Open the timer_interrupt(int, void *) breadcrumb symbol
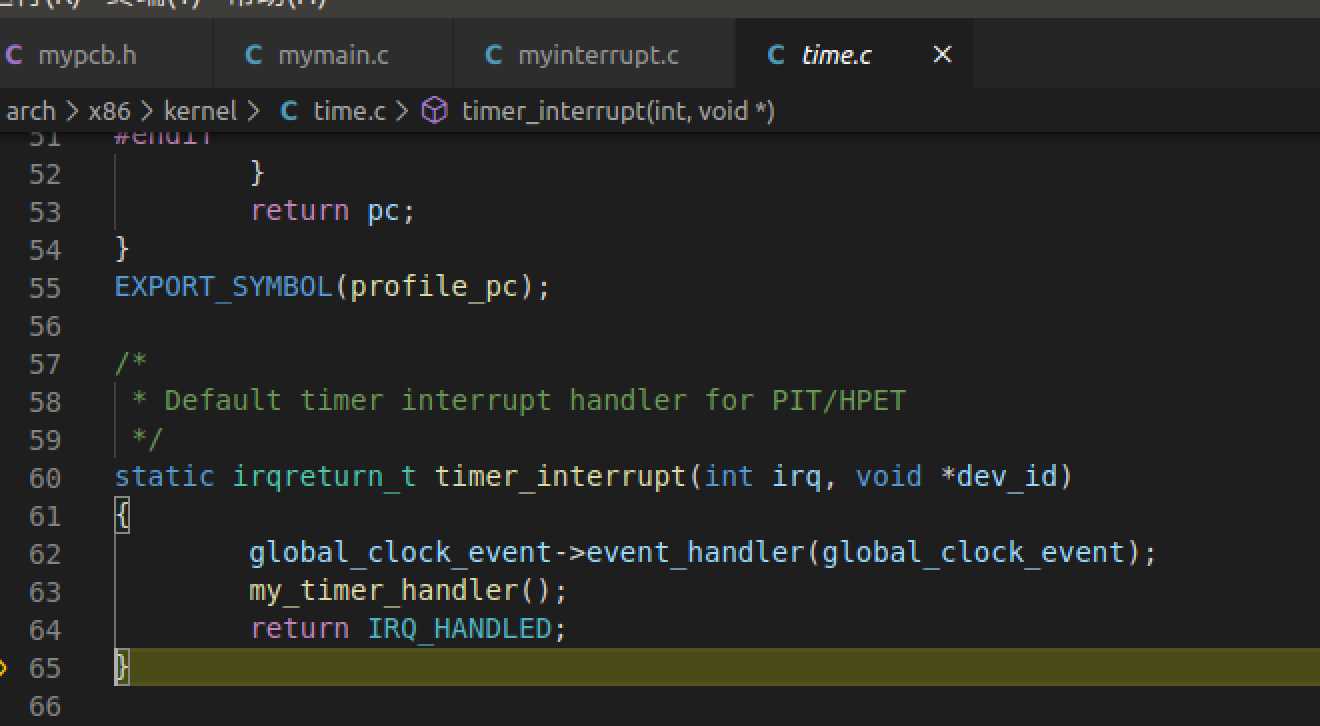The height and width of the screenshot is (726, 1320). click(x=618, y=110)
